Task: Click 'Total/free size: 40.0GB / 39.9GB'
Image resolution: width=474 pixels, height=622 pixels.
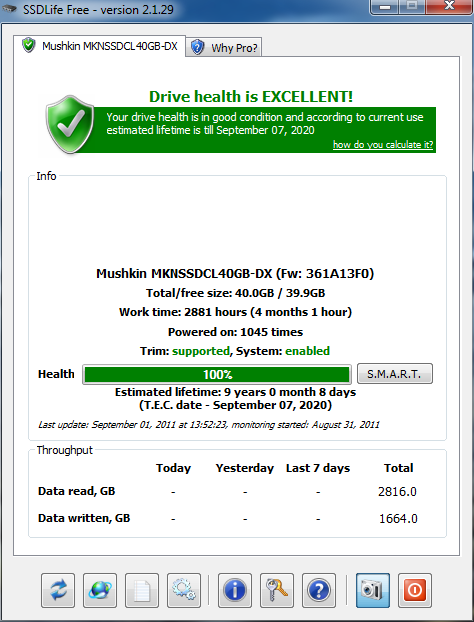Action: pyautogui.click(x=235, y=293)
